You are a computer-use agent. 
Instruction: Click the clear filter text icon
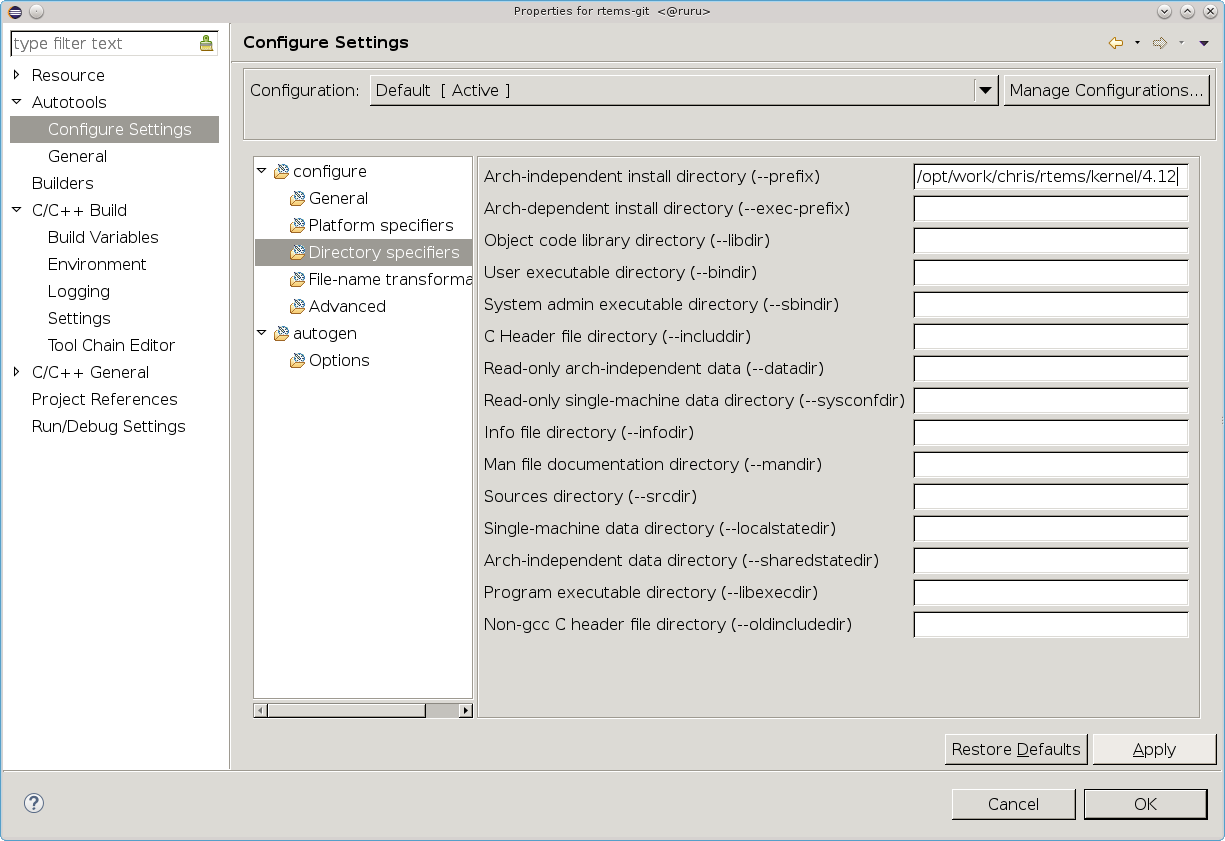(x=206, y=43)
